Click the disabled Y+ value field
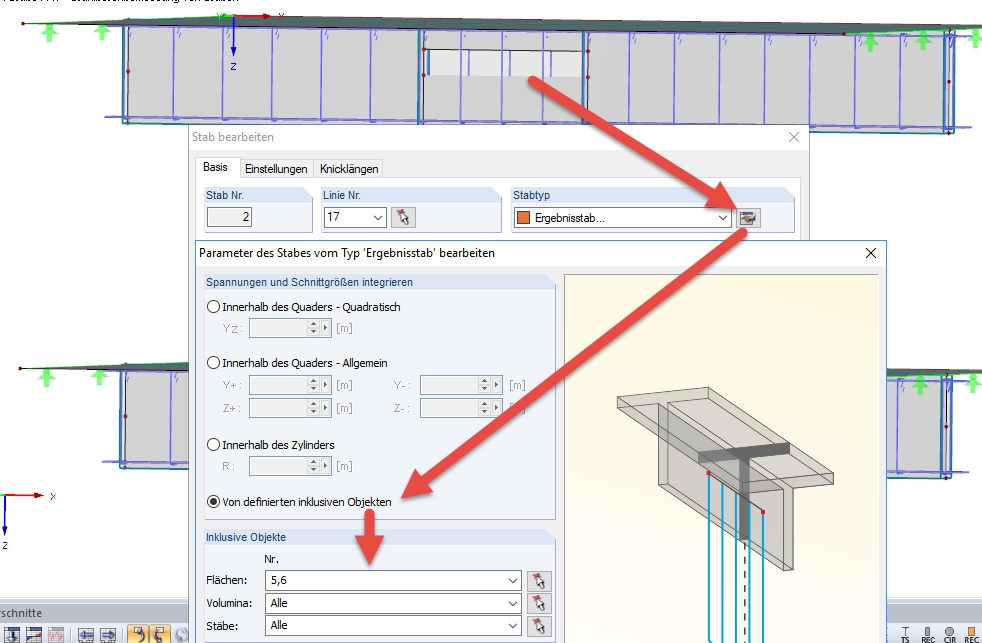Screen dimensions: 982x643 278,385
